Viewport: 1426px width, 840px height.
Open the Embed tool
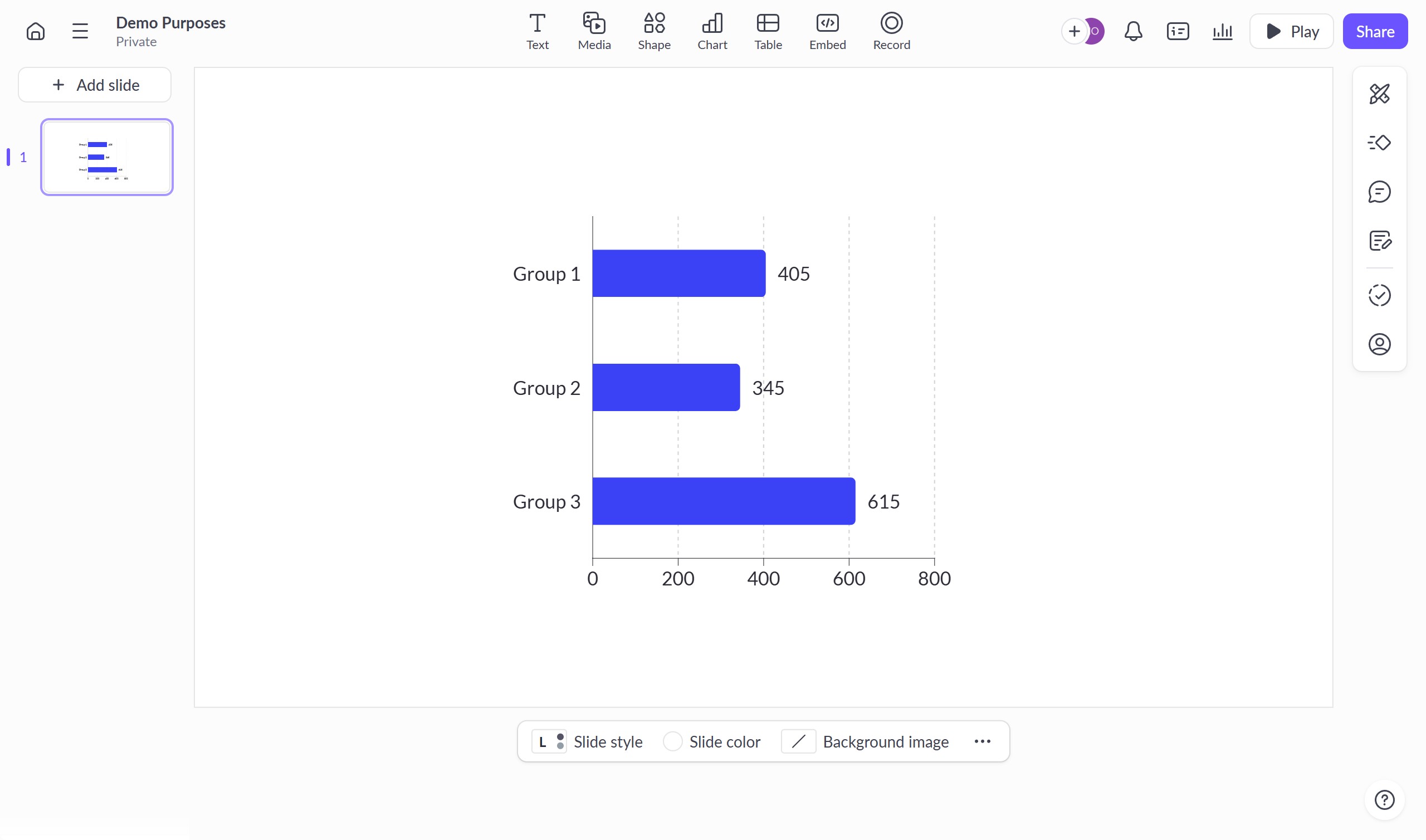pos(827,32)
